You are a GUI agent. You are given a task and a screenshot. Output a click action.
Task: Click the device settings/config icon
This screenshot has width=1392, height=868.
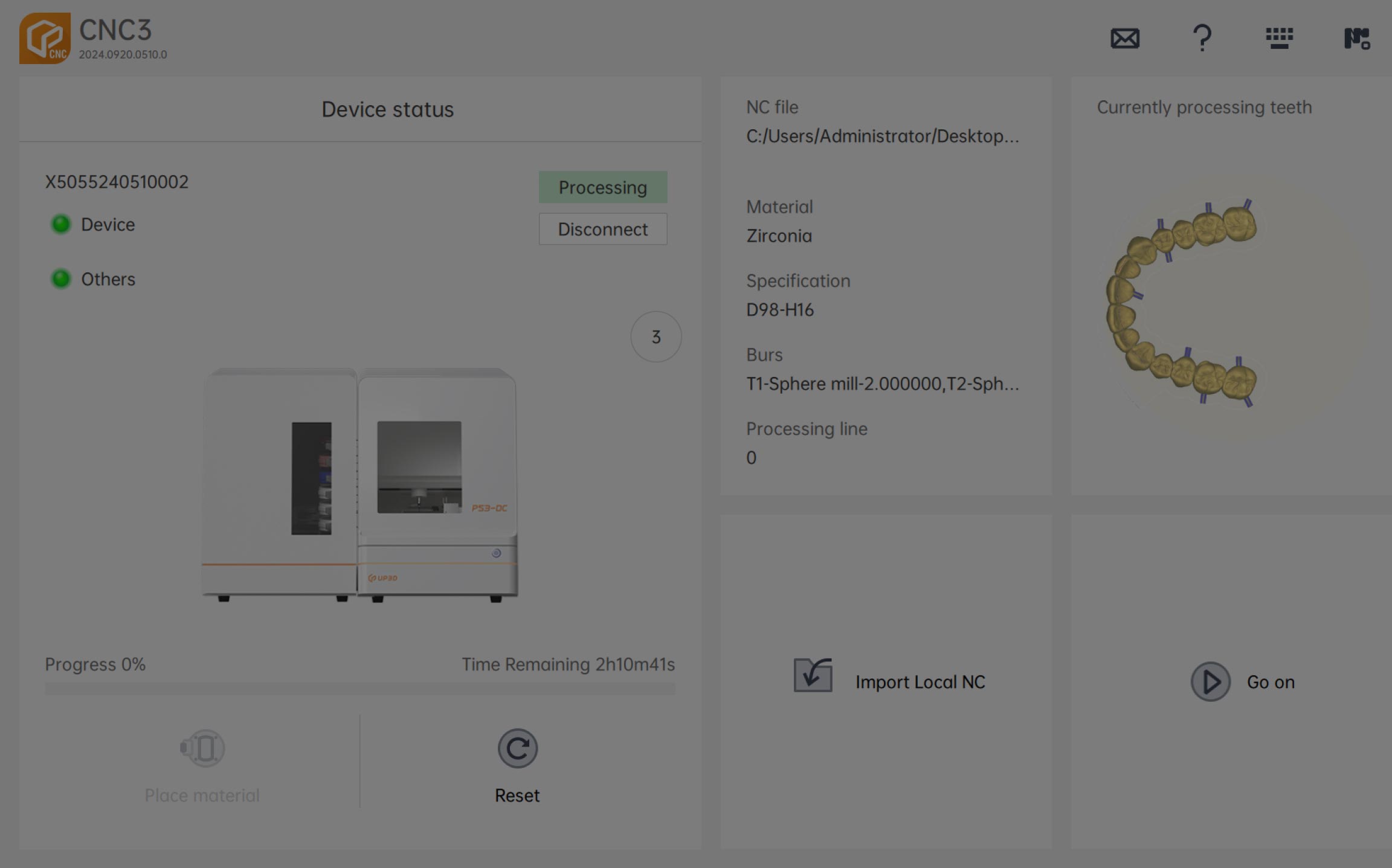pyautogui.click(x=1356, y=37)
